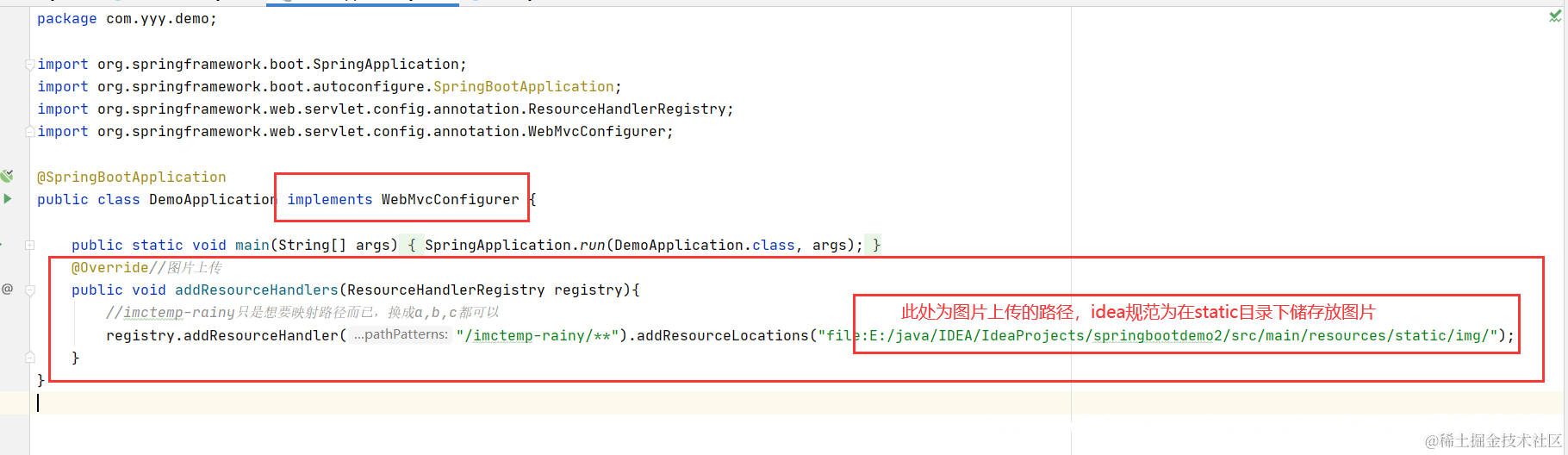Click the italic 'run' method call

[x=592, y=245]
